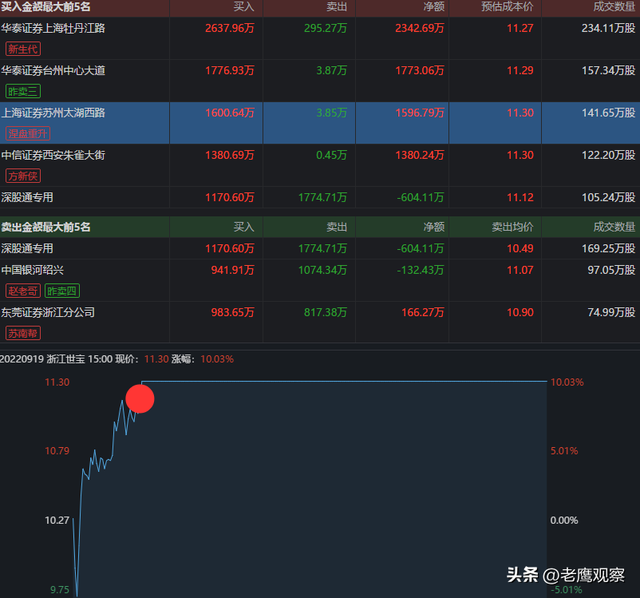Click 净额 header in buyers table
640x598 pixels.
[x=433, y=7]
